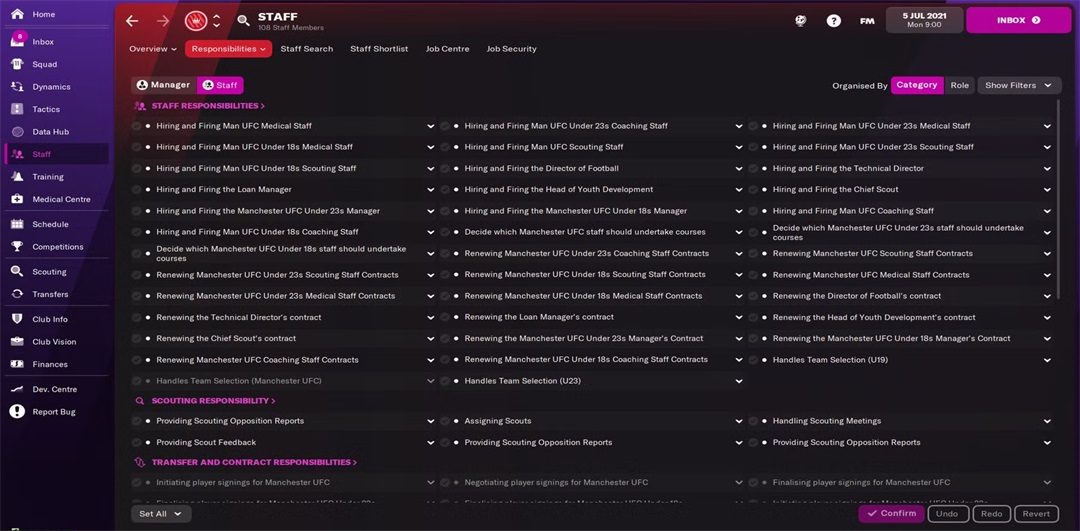Open the Set All dropdown
This screenshot has height=531, width=1080.
pos(161,514)
